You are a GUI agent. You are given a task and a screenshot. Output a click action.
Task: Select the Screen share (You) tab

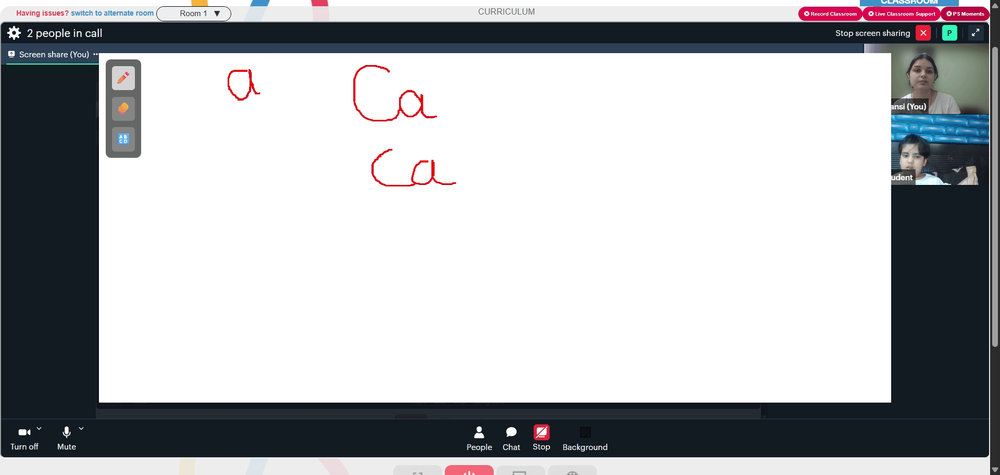[48, 54]
